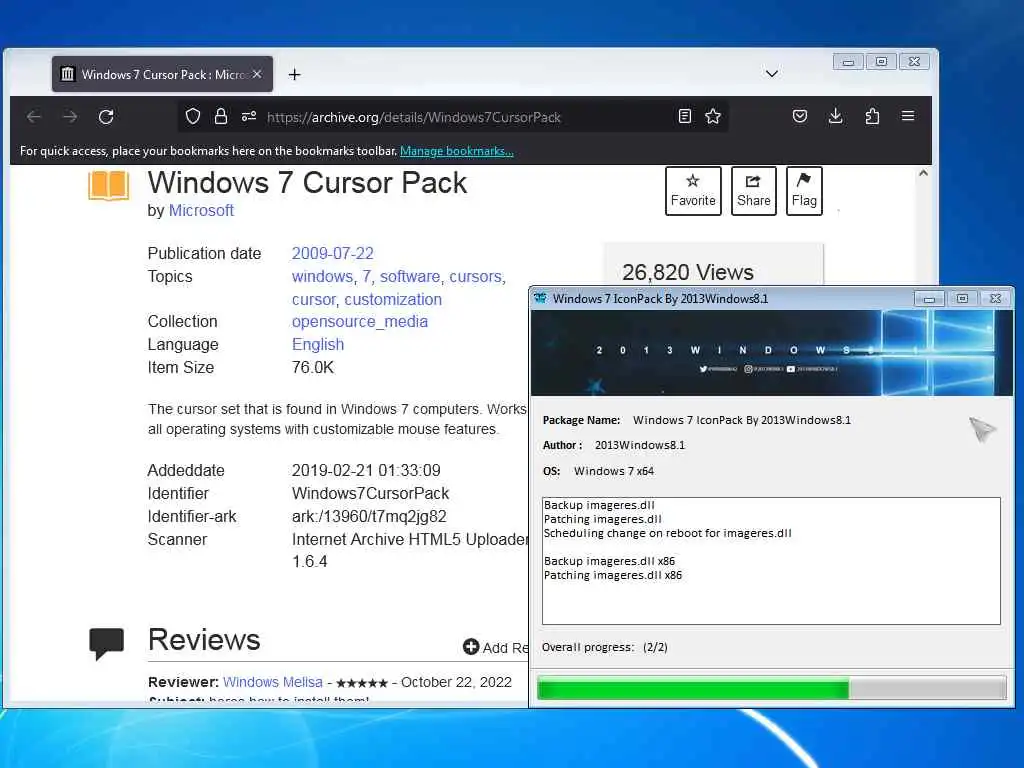This screenshot has height=768, width=1024.
Task: Click the Flag button
Action: (x=804, y=191)
